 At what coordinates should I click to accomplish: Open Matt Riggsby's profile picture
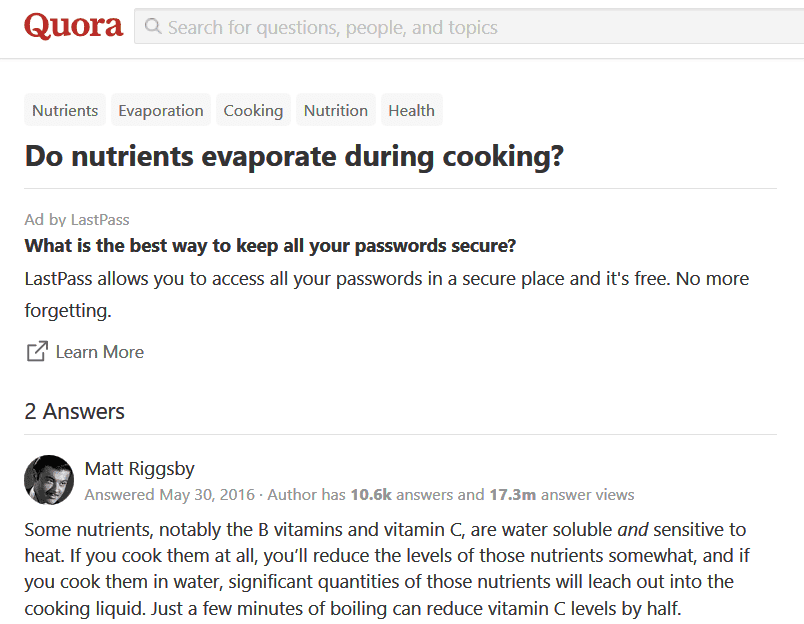click(49, 480)
